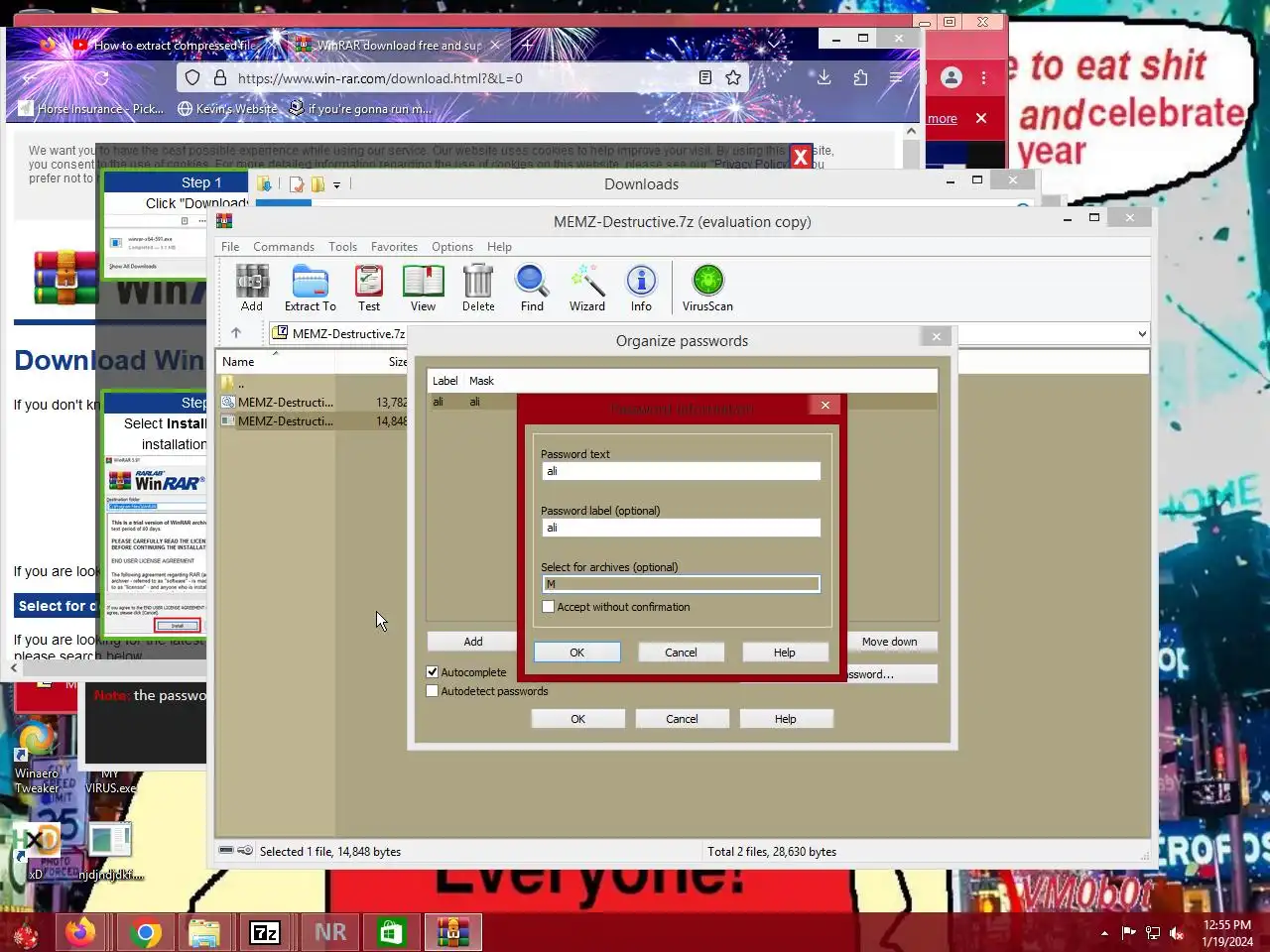The height and width of the screenshot is (952, 1270).
Task: Open the WinRAR Tools menu
Action: tap(342, 247)
